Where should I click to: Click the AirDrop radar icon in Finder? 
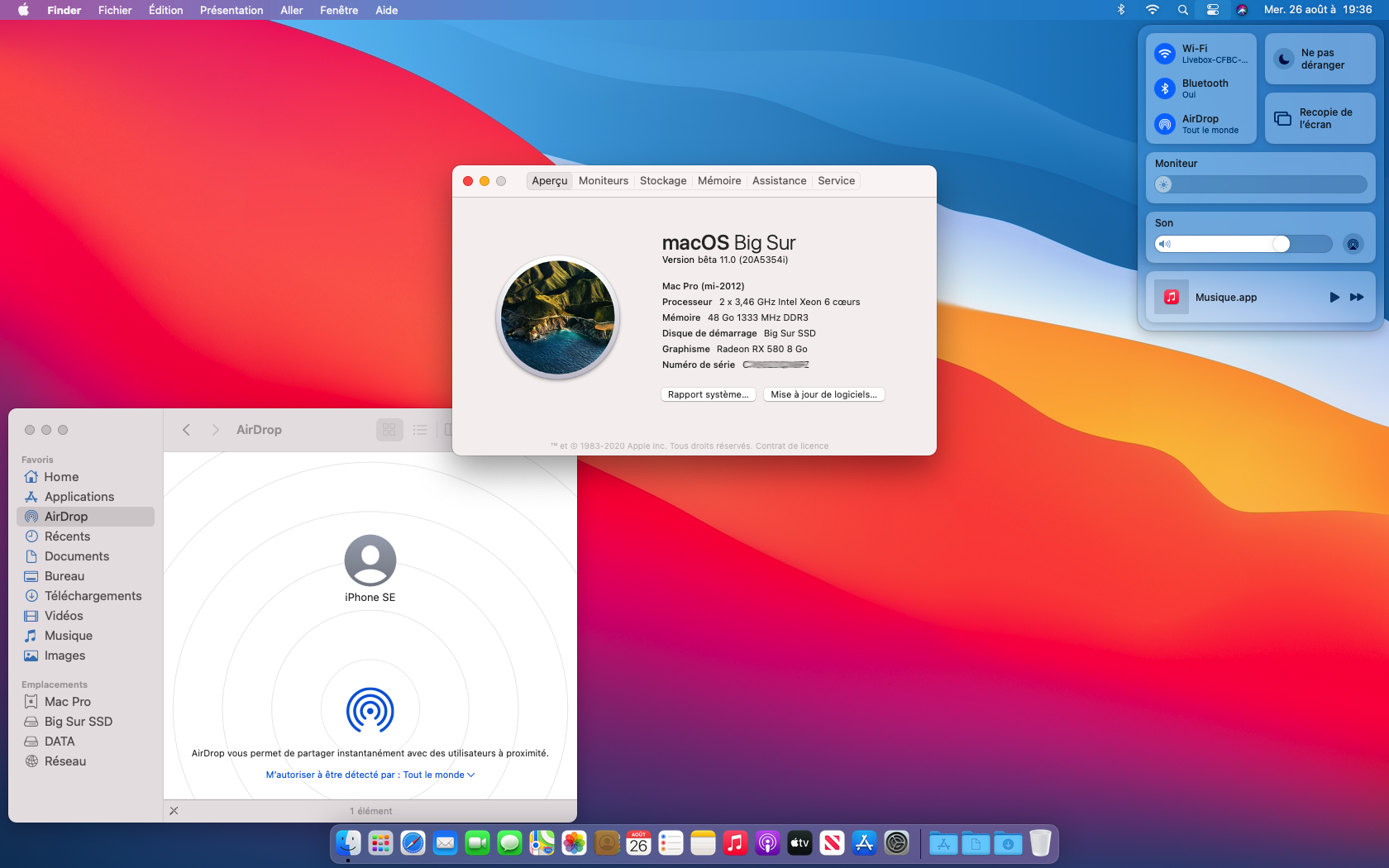370,710
